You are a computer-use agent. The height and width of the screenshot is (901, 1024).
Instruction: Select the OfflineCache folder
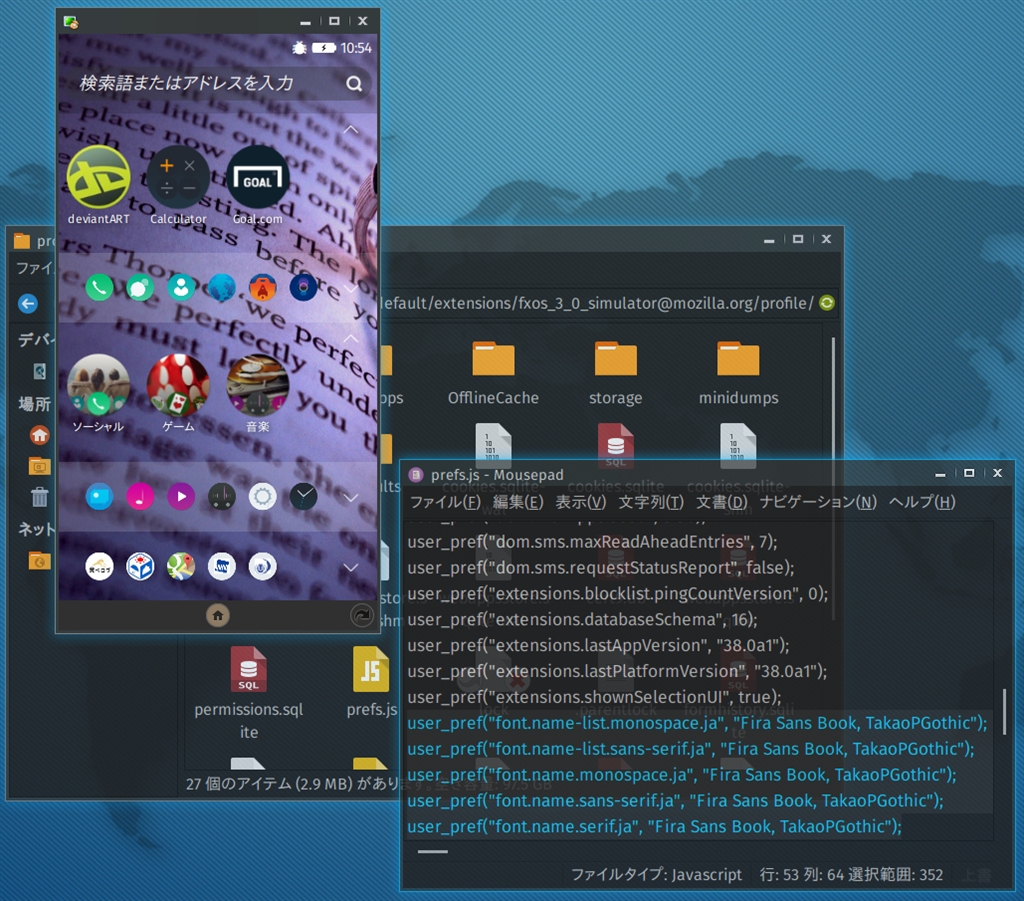point(493,374)
